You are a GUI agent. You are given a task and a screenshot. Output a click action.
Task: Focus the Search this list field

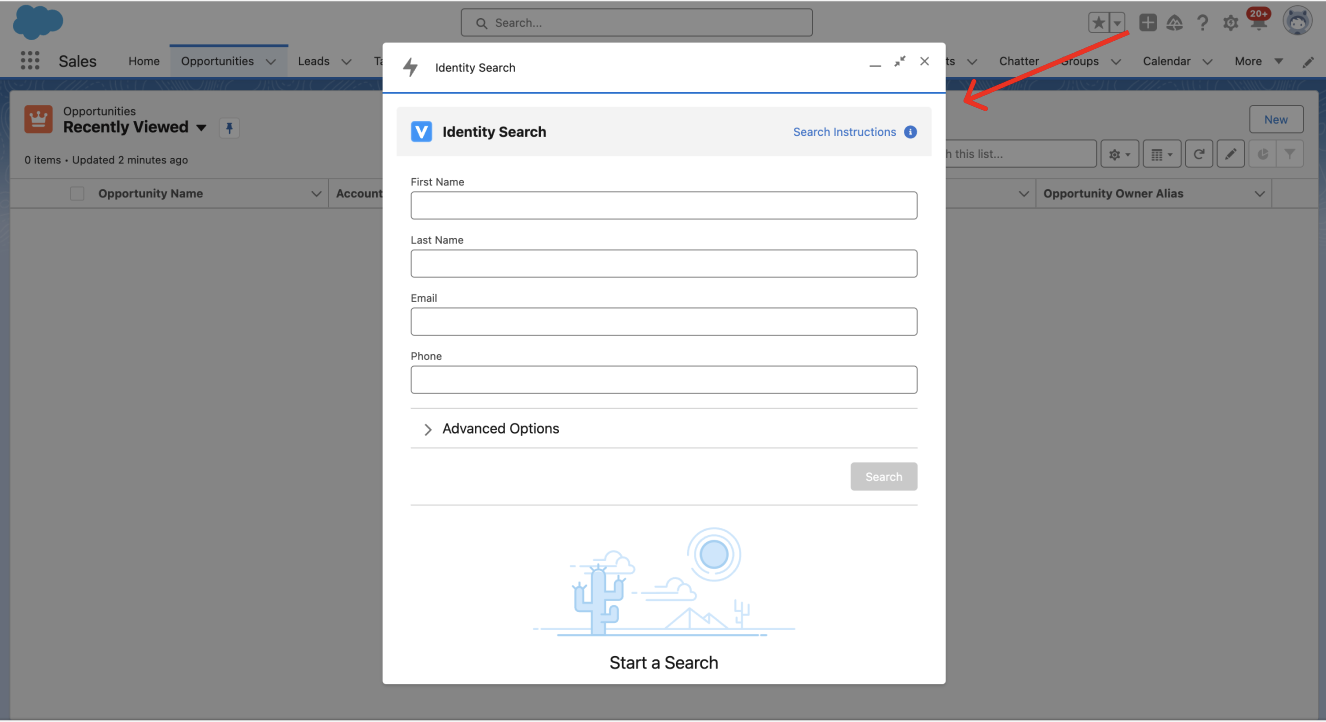click(x=1020, y=154)
